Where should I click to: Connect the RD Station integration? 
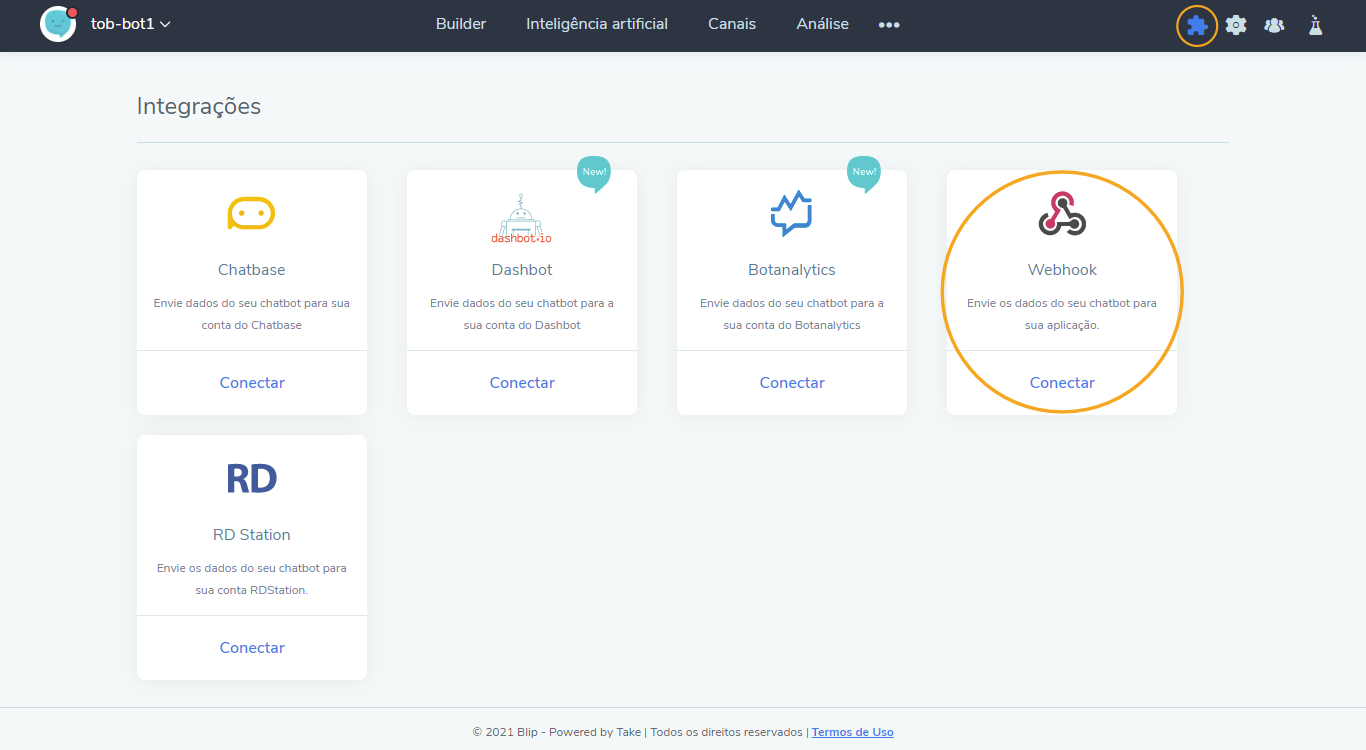pos(252,648)
